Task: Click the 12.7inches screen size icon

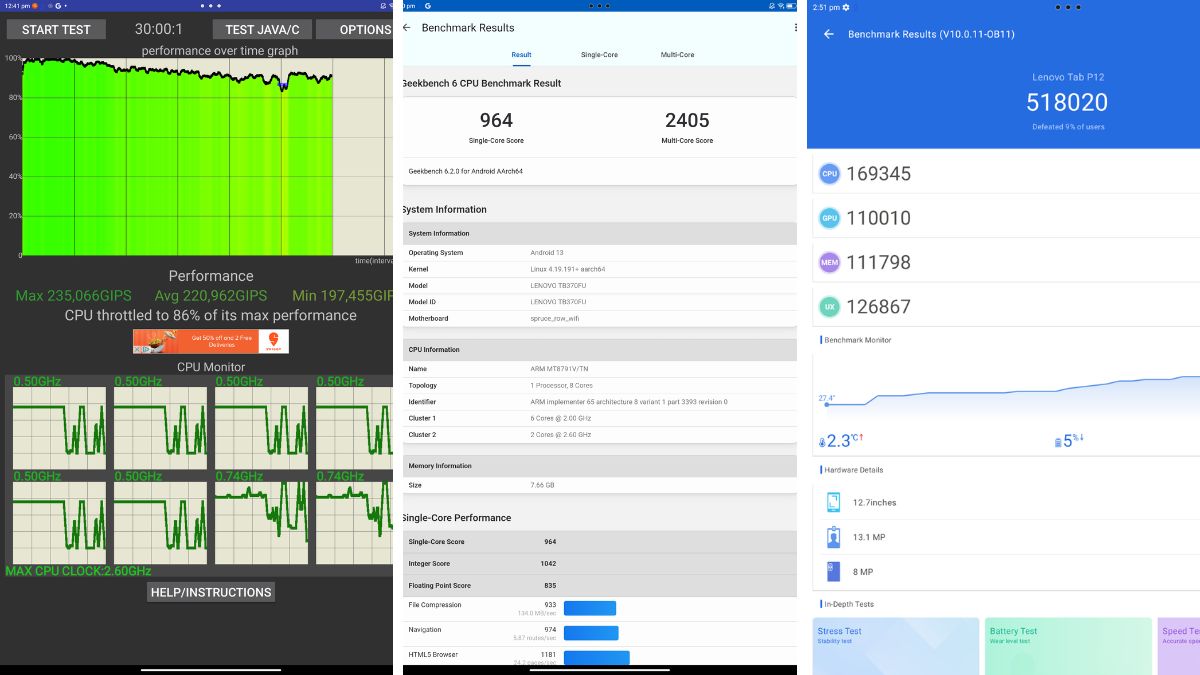Action: (x=833, y=502)
